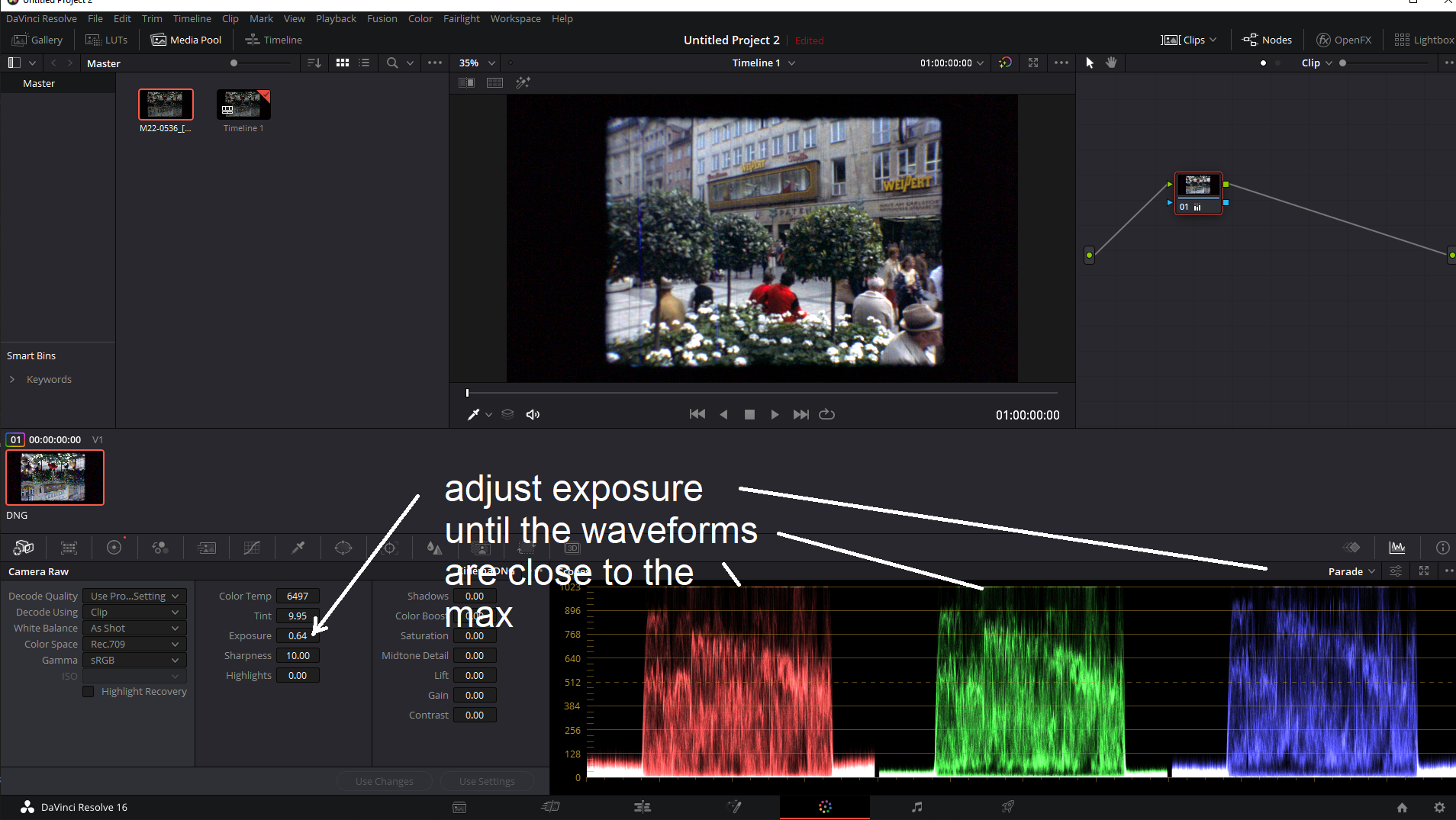This screenshot has width=1456, height=820.
Task: Open the Lightbox view
Action: pos(1424,40)
